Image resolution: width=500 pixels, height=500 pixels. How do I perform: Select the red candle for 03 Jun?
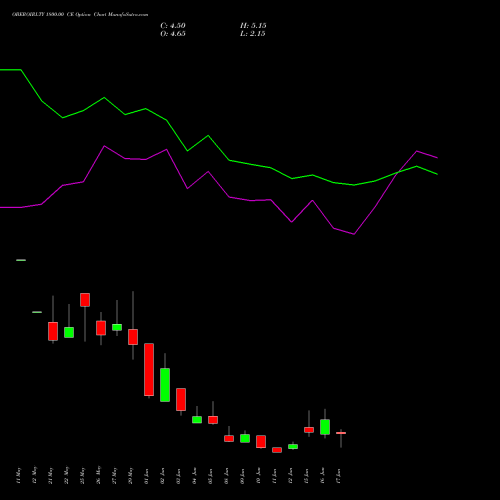(181, 399)
